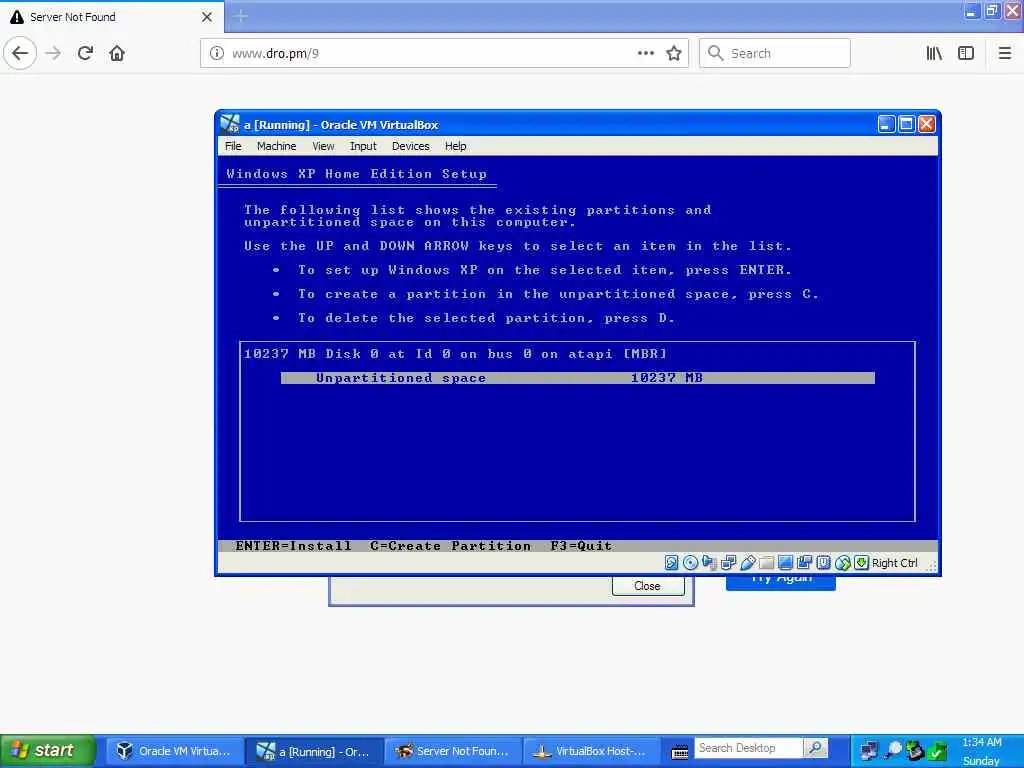This screenshot has width=1024, height=768.
Task: Click the Right Ctrl host key label
Action: pyautogui.click(x=894, y=563)
